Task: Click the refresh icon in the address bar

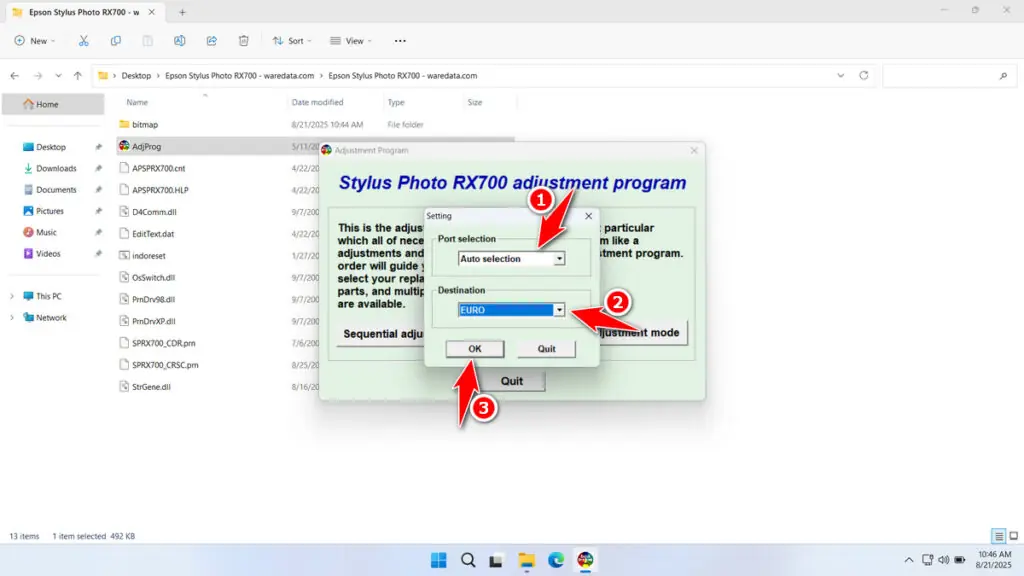Action: tap(862, 75)
